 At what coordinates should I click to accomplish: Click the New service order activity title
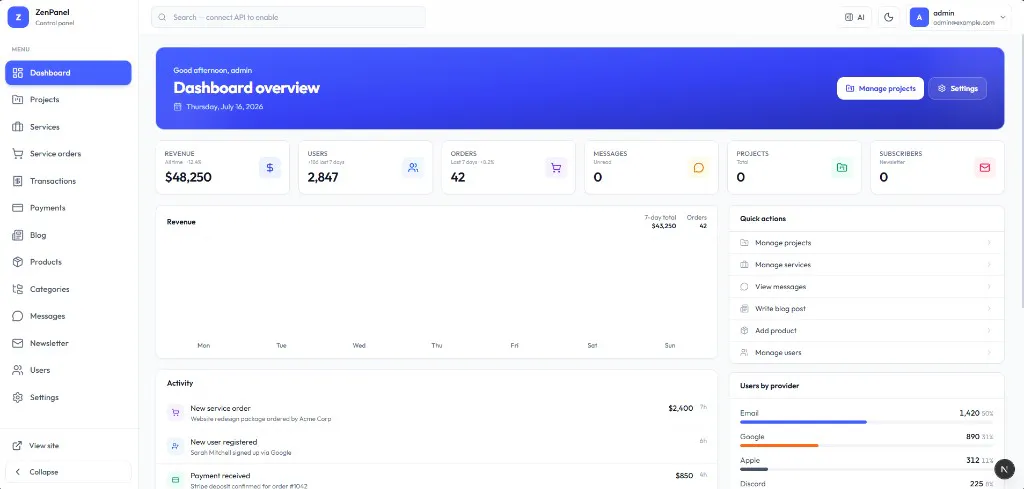click(x=220, y=408)
